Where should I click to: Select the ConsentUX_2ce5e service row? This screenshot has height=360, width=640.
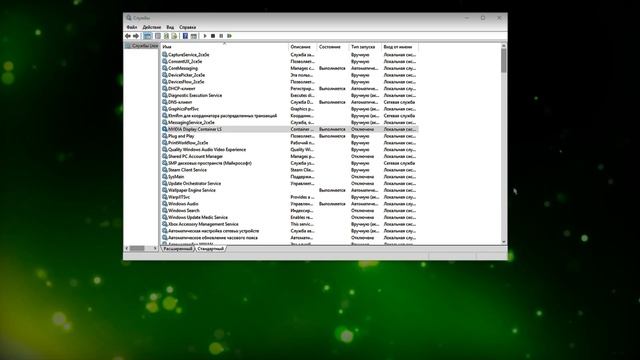[x=290, y=61]
